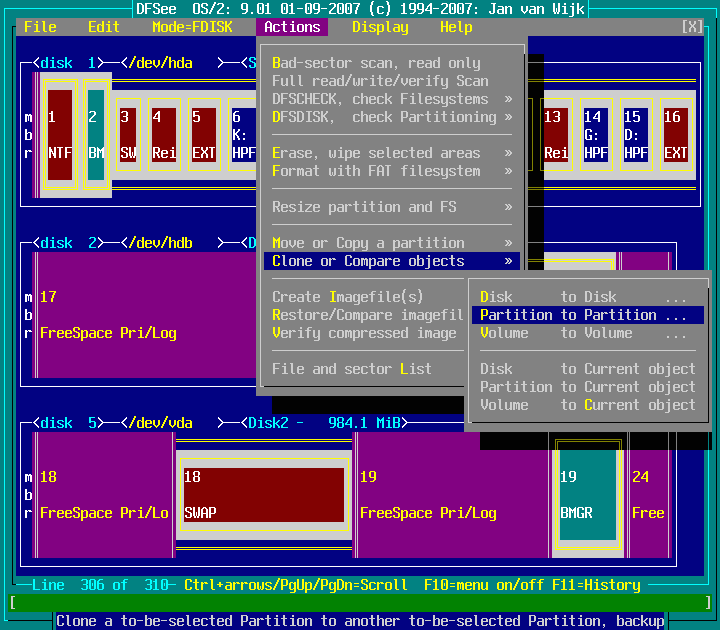
Task: Select partition 16 EXT block
Action: click(x=675, y=135)
